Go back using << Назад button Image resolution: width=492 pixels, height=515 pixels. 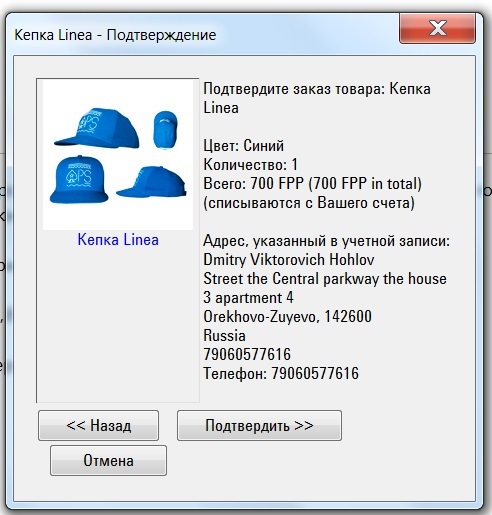click(98, 425)
